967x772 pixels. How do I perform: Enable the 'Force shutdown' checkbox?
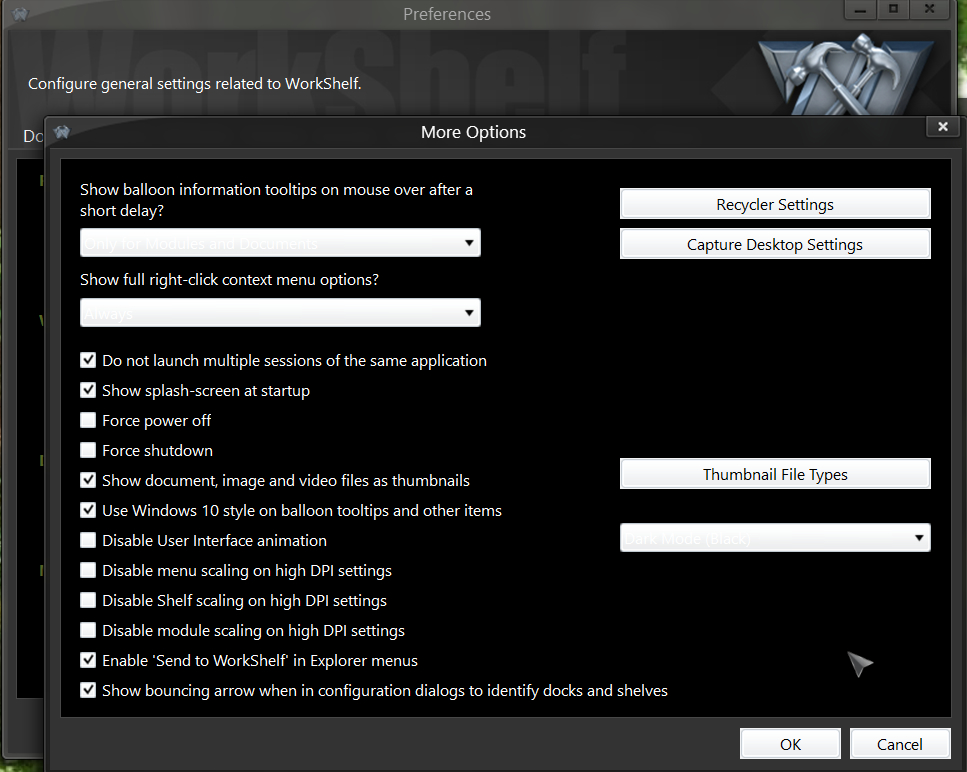point(88,450)
